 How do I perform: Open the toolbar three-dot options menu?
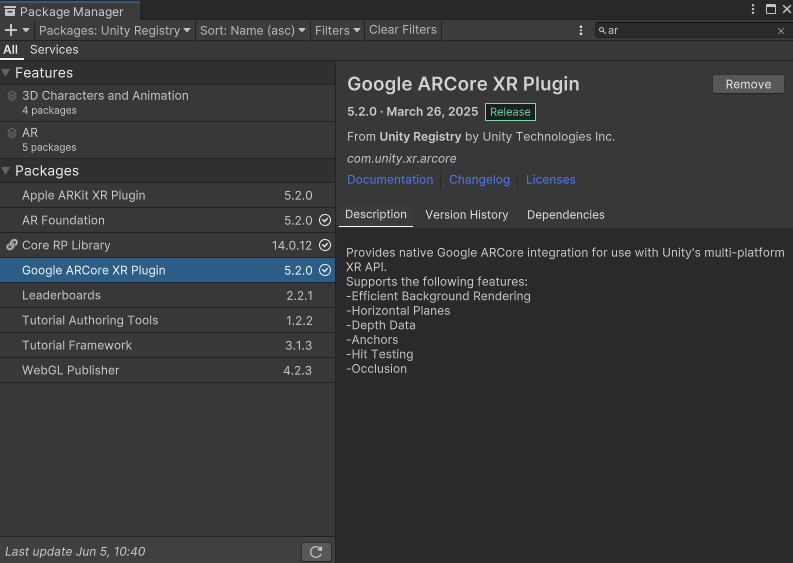point(581,30)
